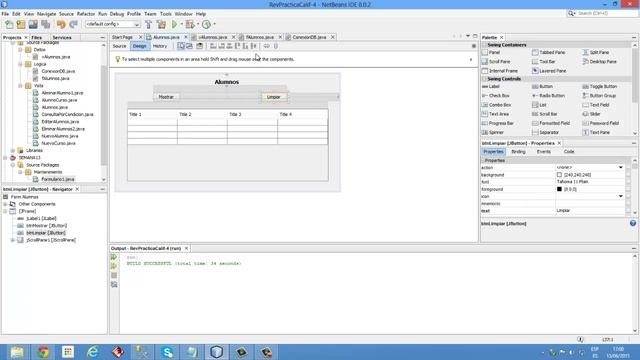The height and width of the screenshot is (360, 640).
Task: Collapse Swing Controls palette section
Action: (484, 79)
